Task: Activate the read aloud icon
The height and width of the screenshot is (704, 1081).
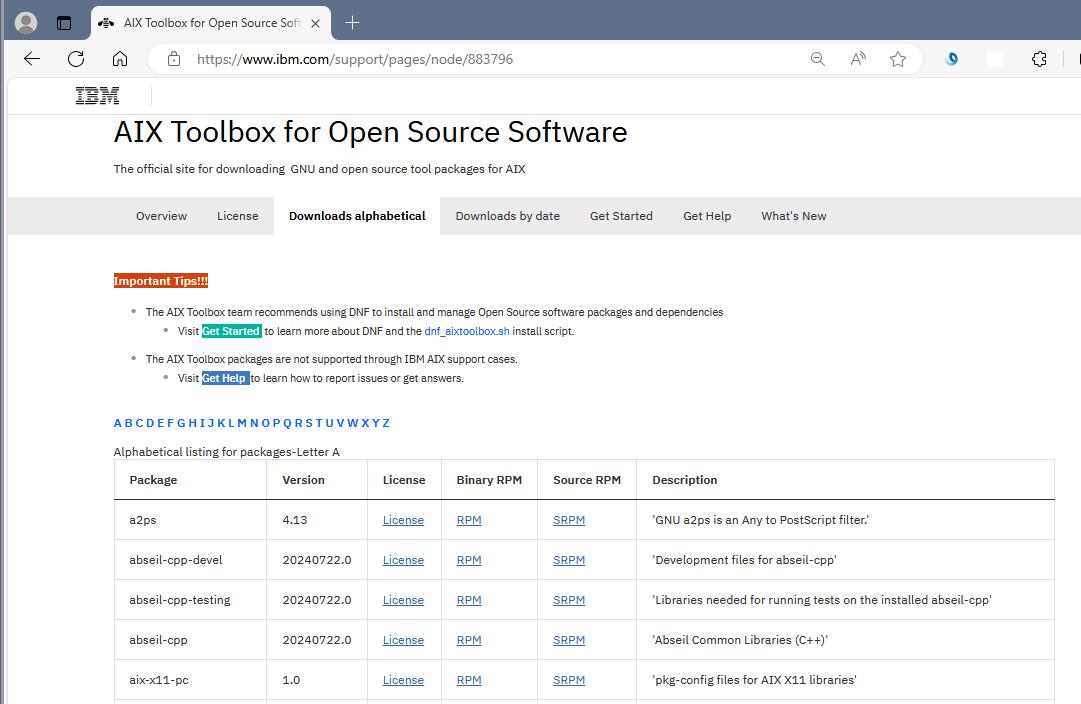Action: pos(858,59)
